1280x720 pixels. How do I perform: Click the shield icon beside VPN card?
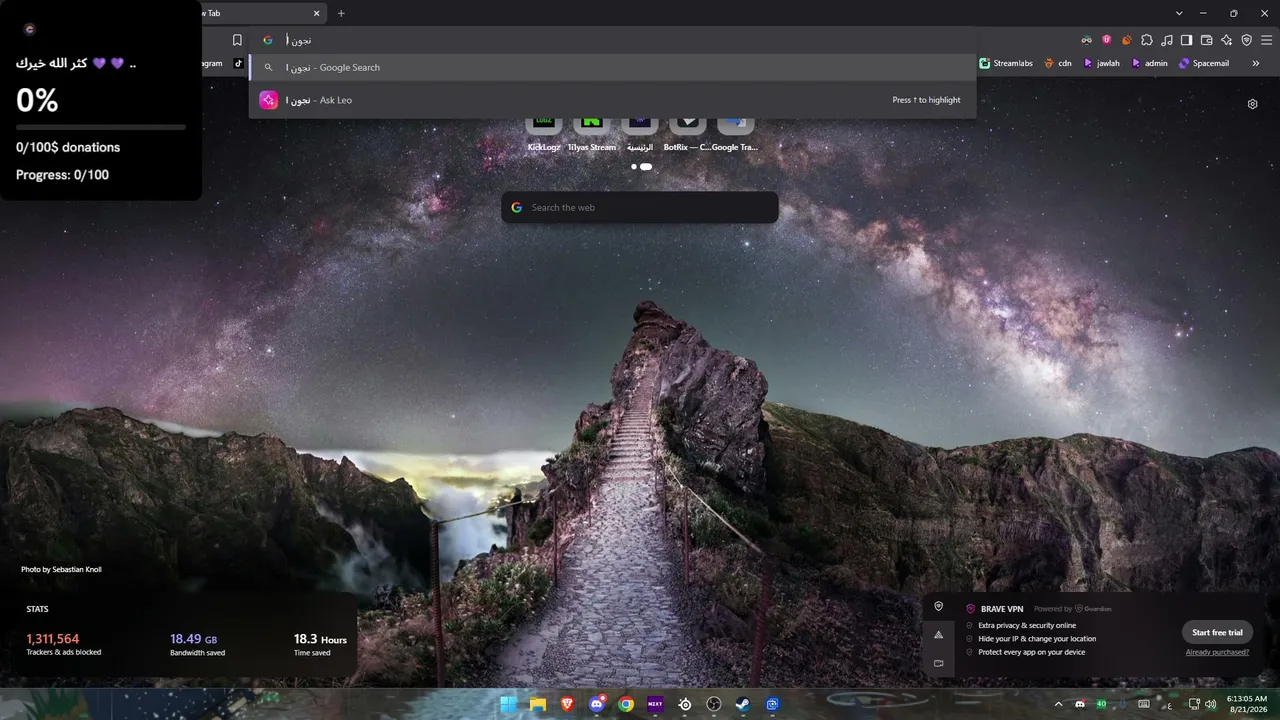point(938,606)
